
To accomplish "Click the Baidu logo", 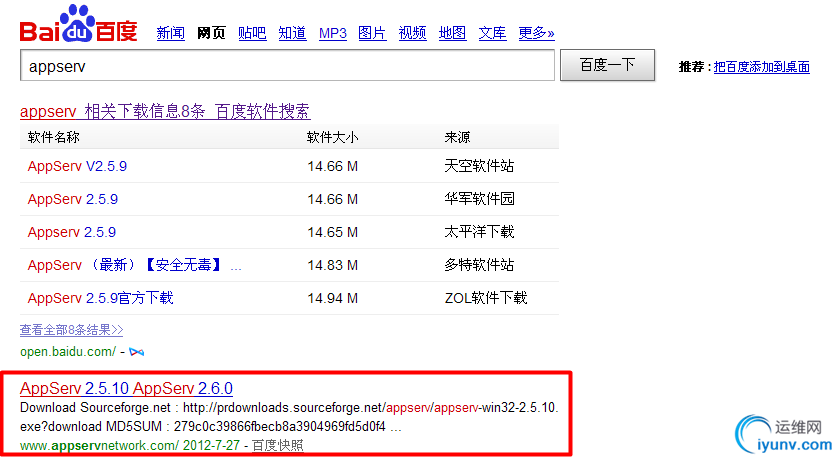I will click(79, 24).
